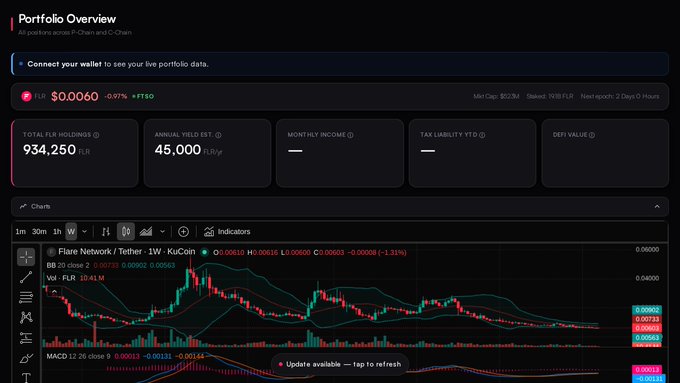Open the Fibonacci retracement tool

tap(26, 297)
